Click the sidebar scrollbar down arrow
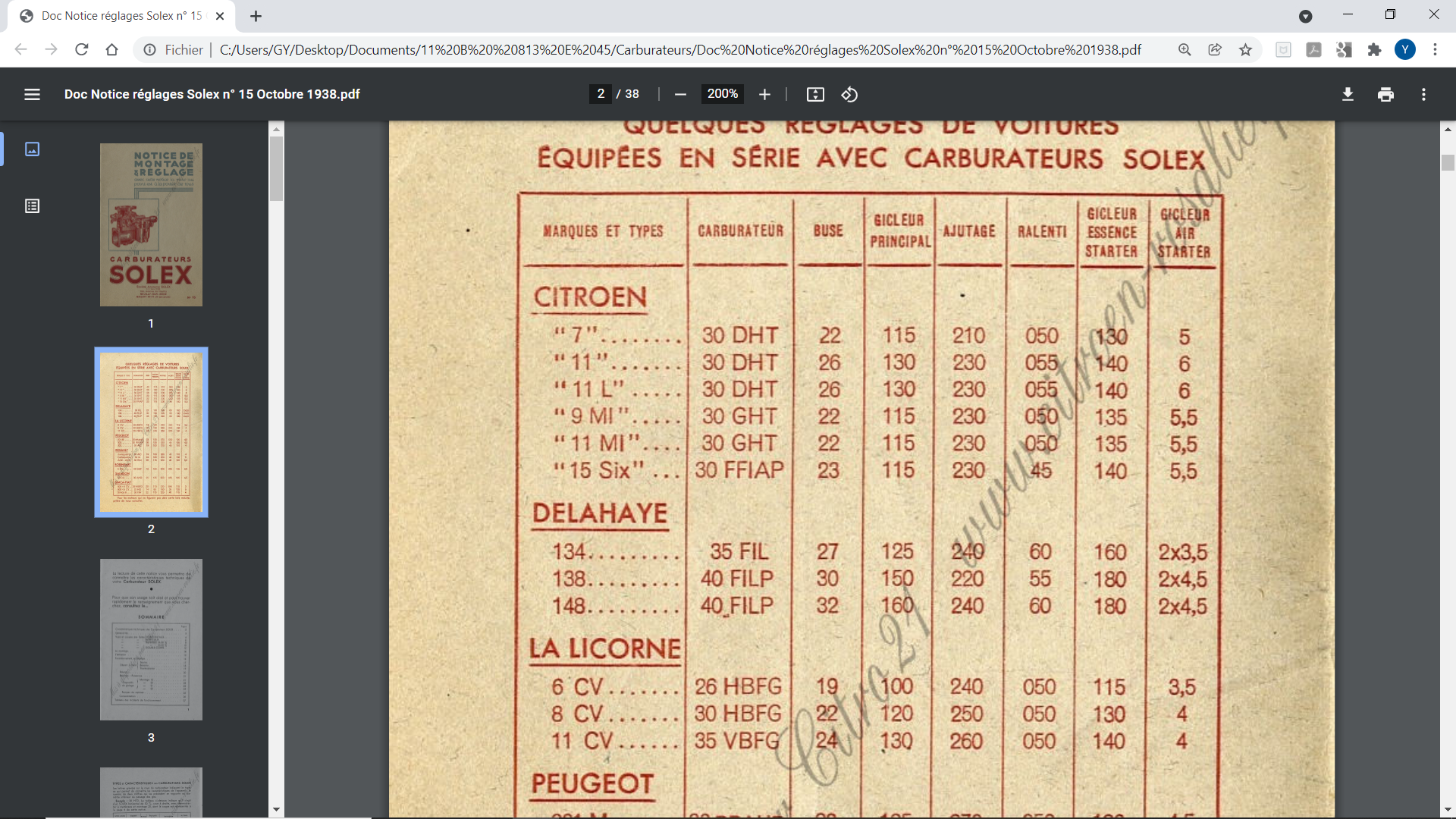Screen dimensions: 1456x819 tap(276, 810)
